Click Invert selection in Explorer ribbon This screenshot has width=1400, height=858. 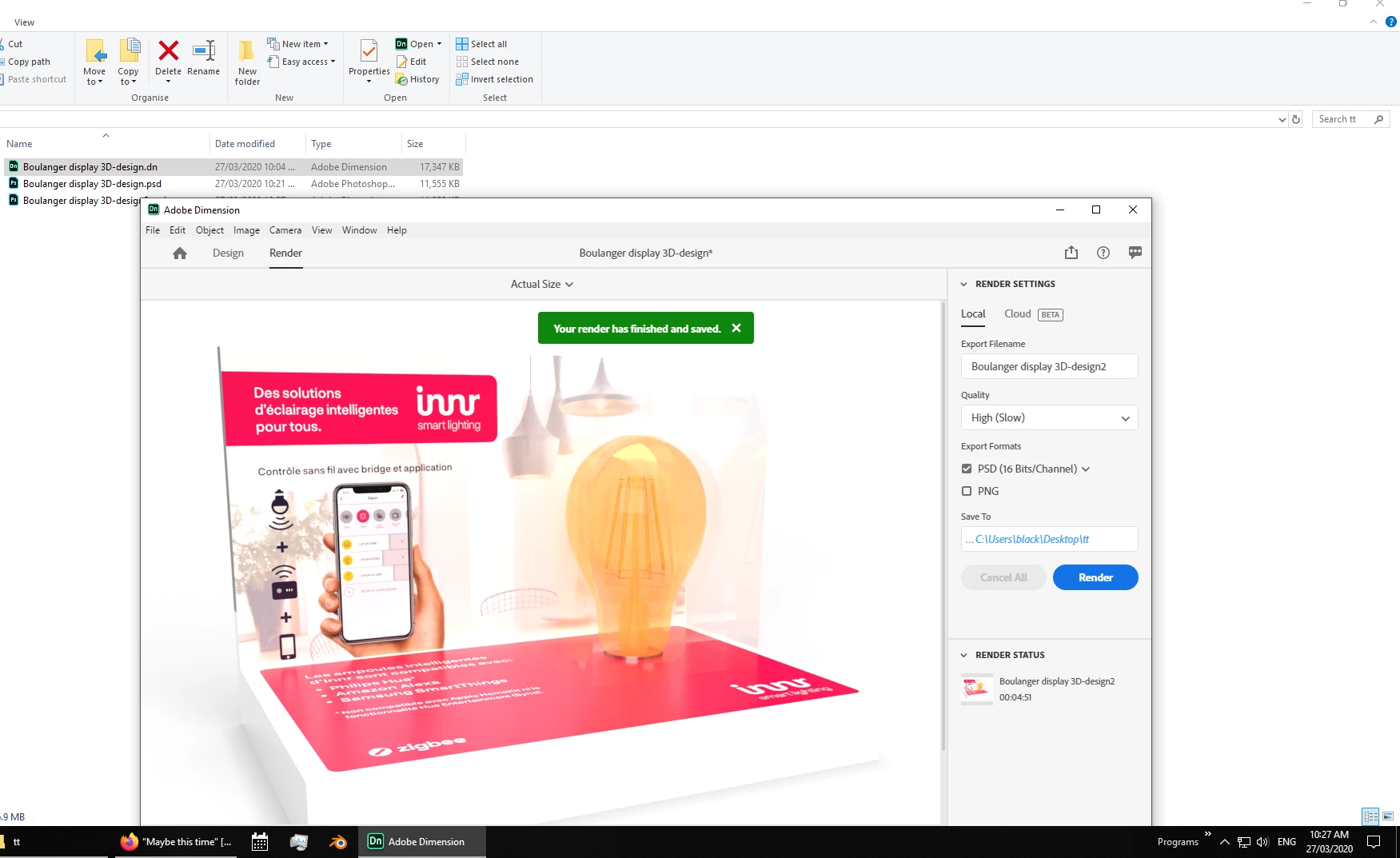494,79
